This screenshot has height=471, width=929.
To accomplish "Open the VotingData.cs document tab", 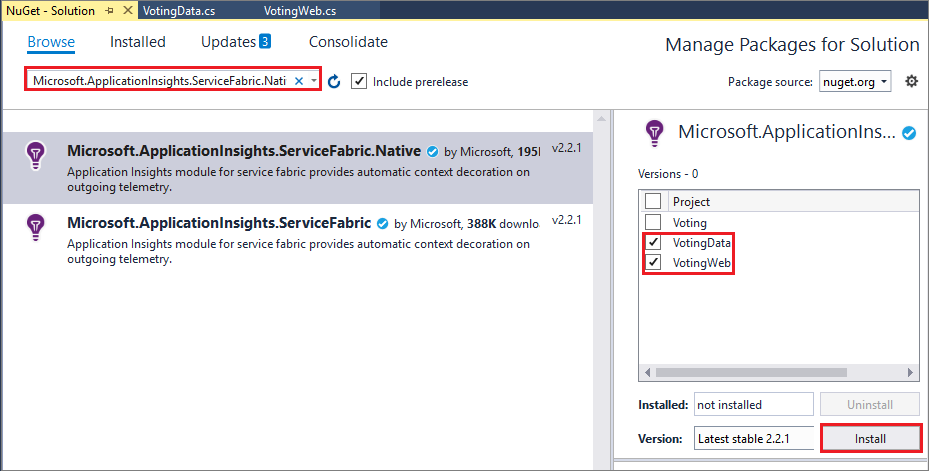I will point(179,11).
